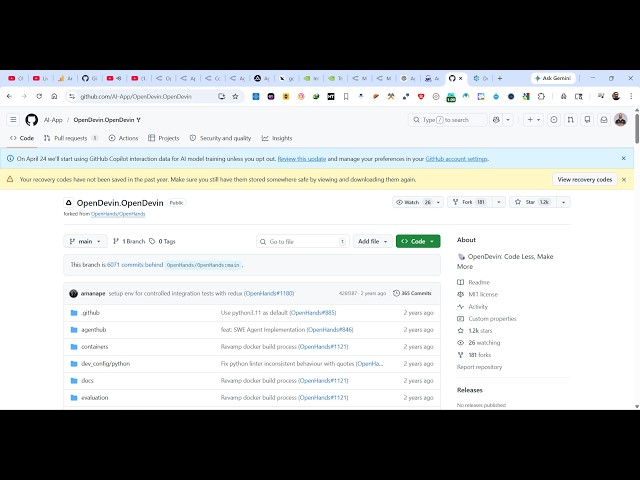The width and height of the screenshot is (640, 480).
Task: Open the green Code dropdown button
Action: [x=418, y=241]
